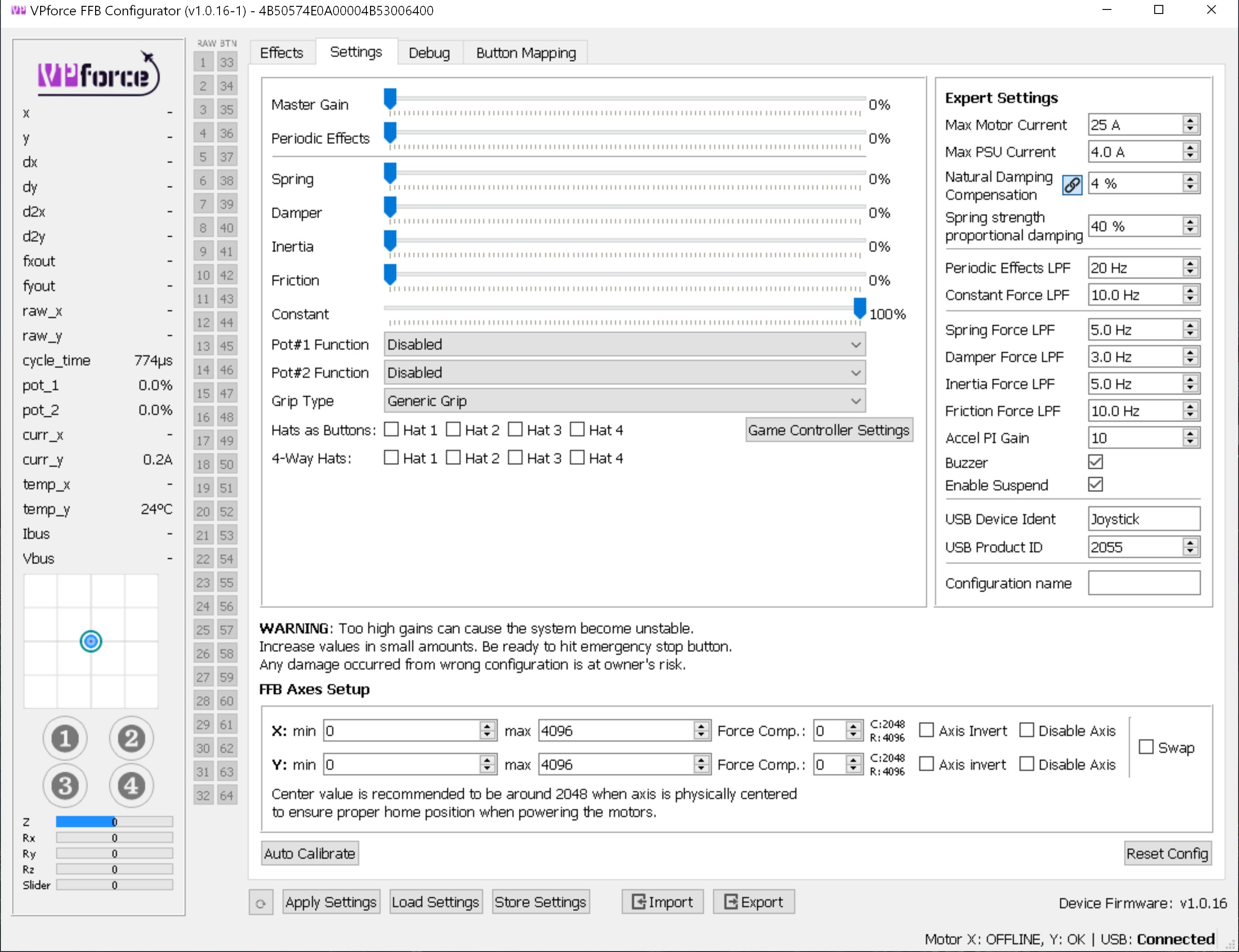This screenshot has height=952, width=1239.
Task: Click the link icon beside Natural Damping Compensation
Action: [x=1072, y=185]
